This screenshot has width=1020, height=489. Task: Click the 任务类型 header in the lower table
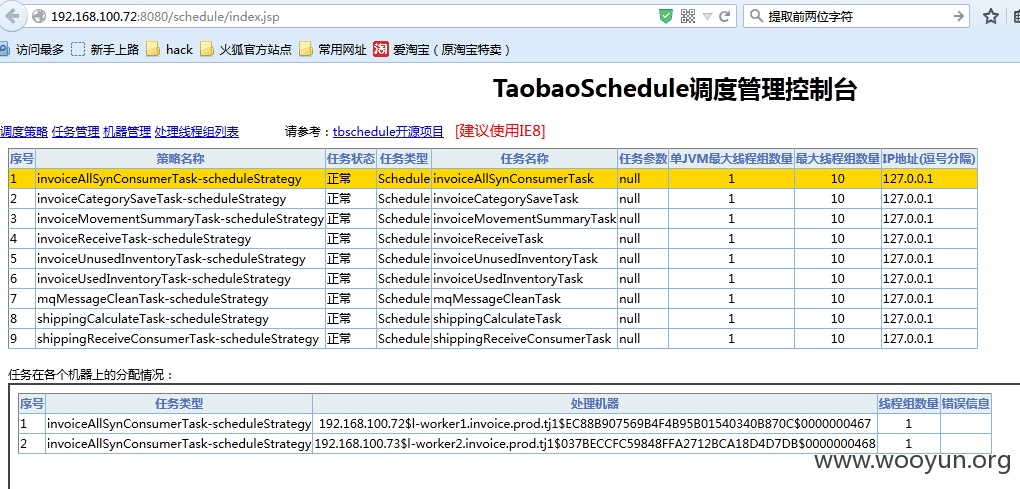(179, 404)
